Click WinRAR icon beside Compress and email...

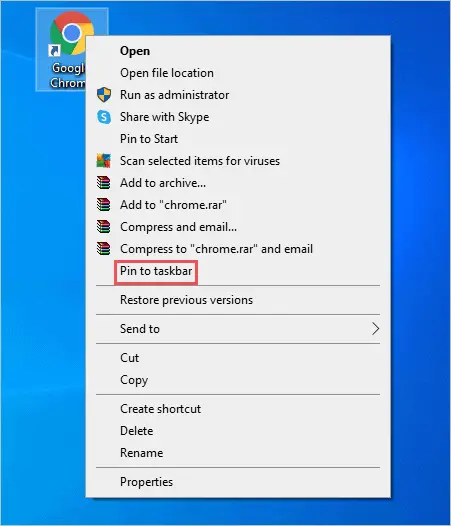103,227
